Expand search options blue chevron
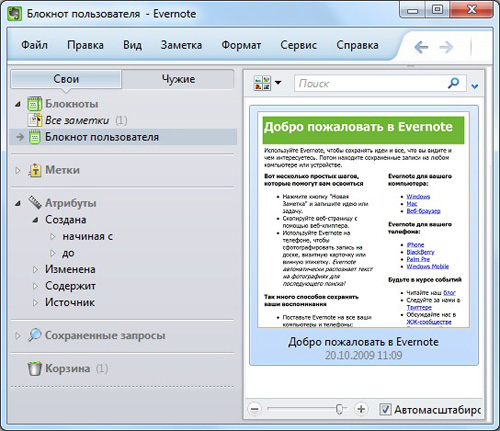Image resolution: width=500 pixels, height=431 pixels. [x=475, y=86]
